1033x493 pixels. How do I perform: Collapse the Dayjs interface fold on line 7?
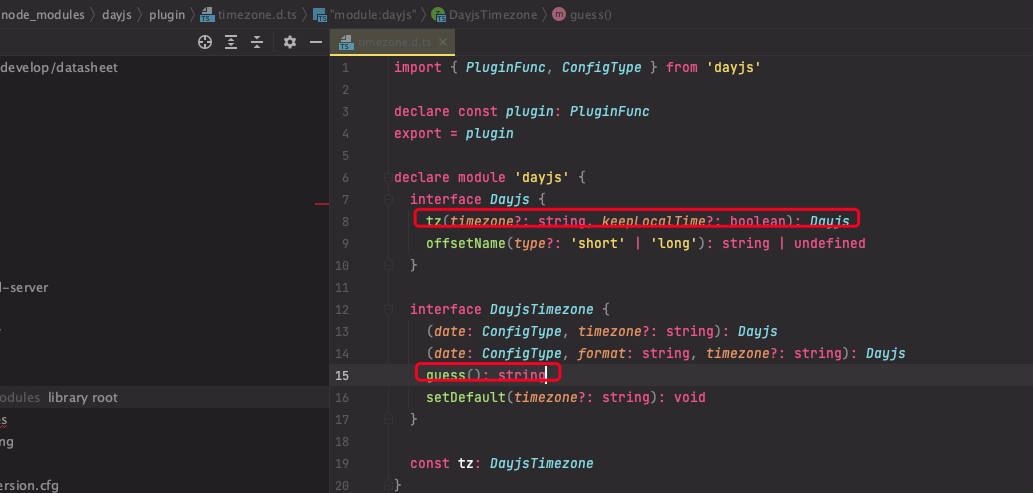388,200
